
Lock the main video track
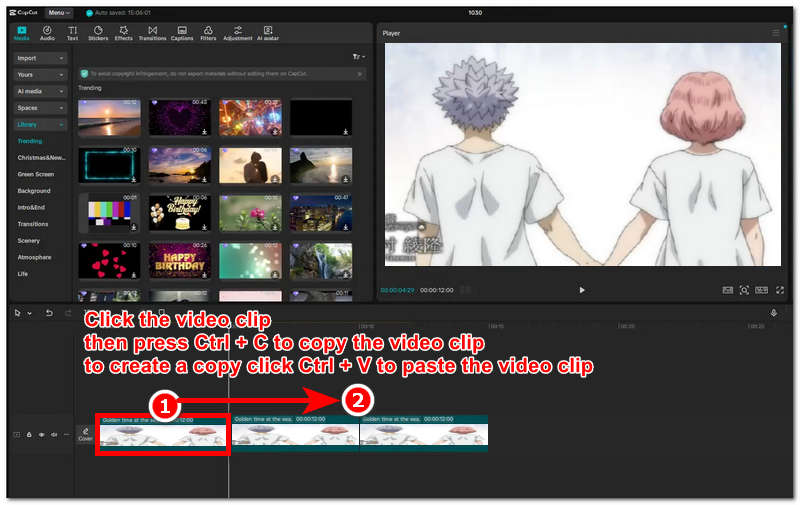coord(29,435)
